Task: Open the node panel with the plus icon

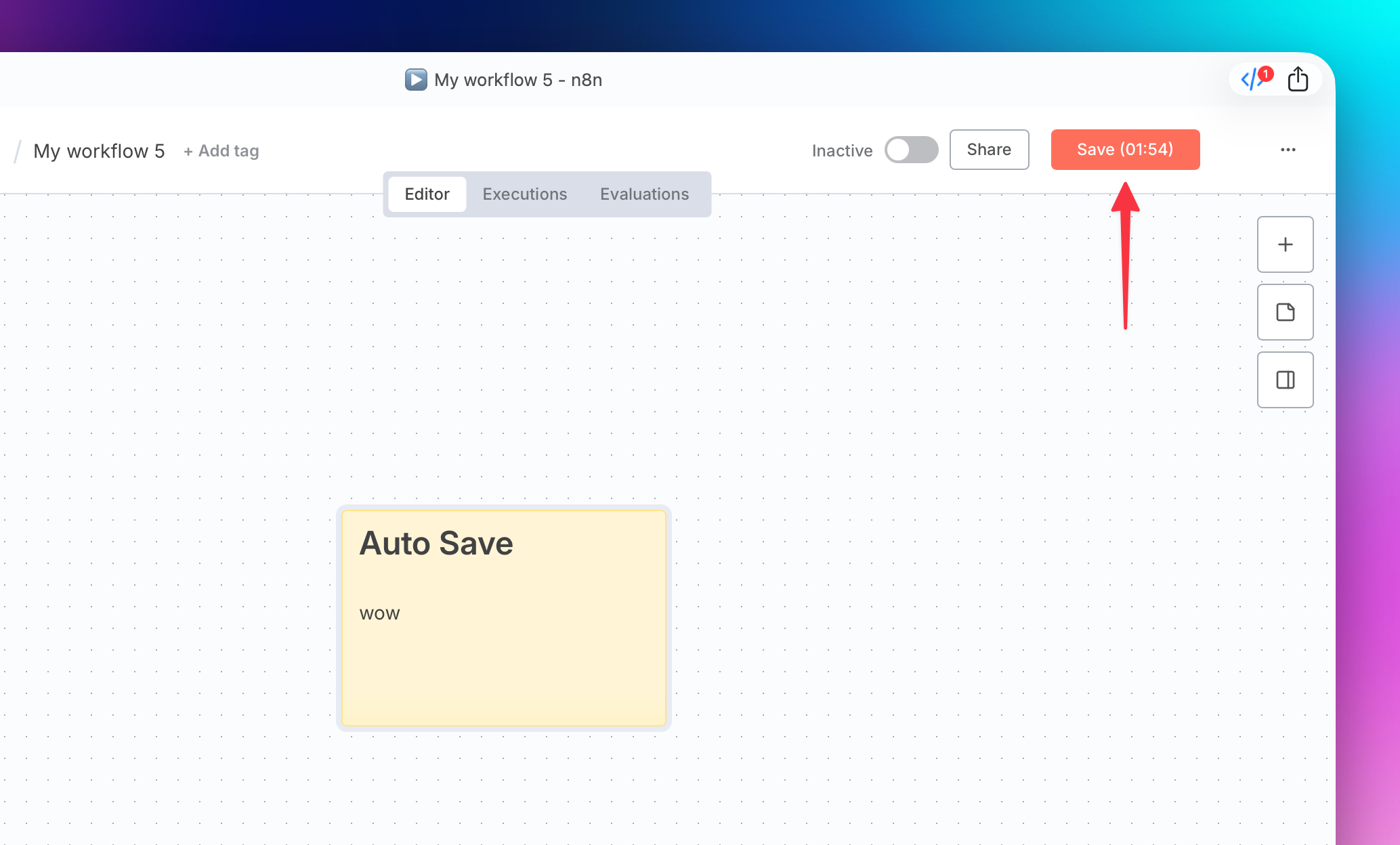Action: click(x=1285, y=244)
